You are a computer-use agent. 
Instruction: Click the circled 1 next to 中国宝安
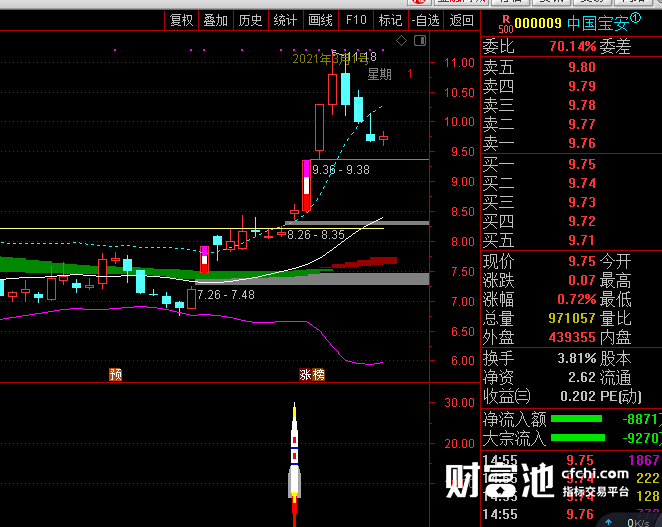[x=635, y=18]
